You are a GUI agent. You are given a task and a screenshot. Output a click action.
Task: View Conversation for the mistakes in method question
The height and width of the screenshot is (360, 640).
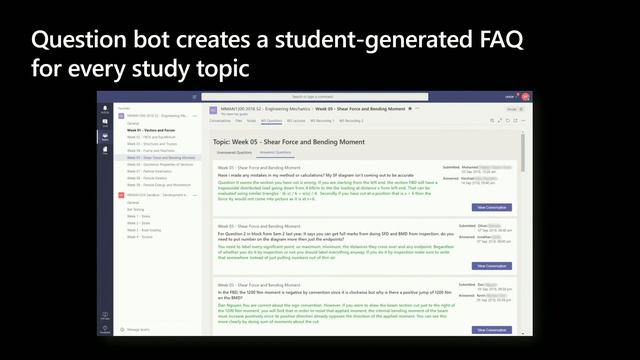click(x=492, y=207)
